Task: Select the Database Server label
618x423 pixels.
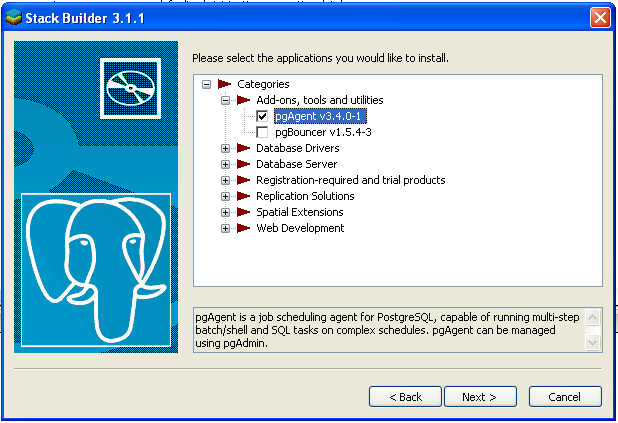Action: click(x=297, y=164)
